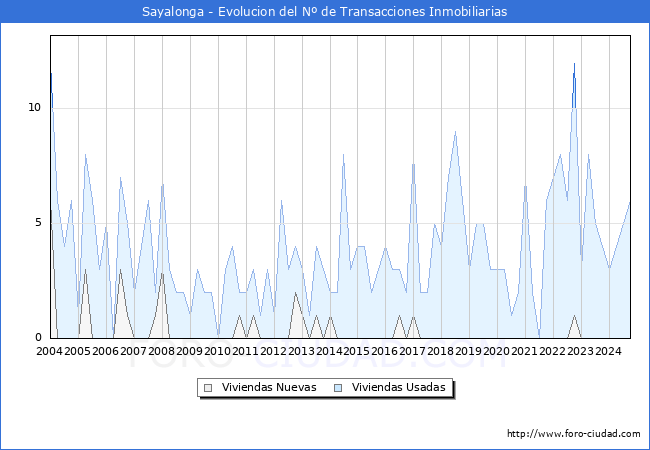Click the 2007 x-axis label
The width and height of the screenshot is (650, 450).
(133, 351)
